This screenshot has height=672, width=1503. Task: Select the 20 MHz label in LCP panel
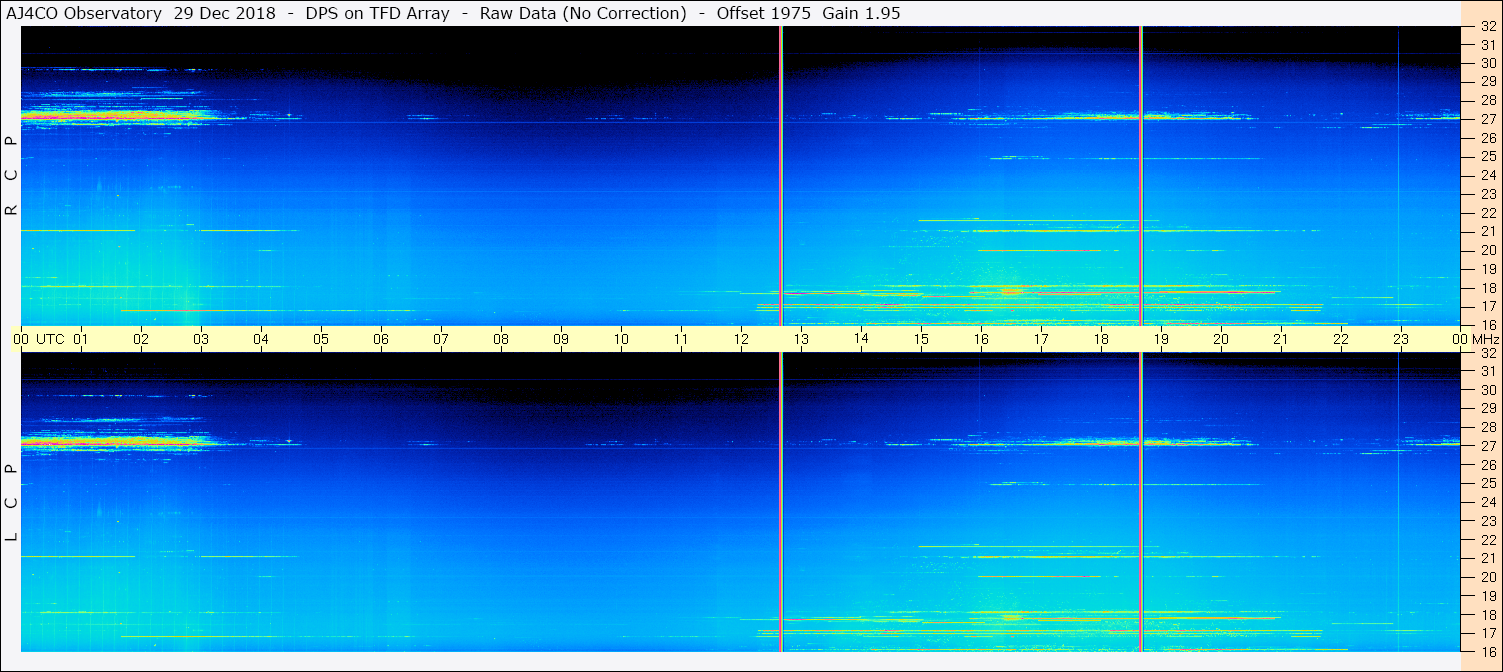tap(1488, 577)
